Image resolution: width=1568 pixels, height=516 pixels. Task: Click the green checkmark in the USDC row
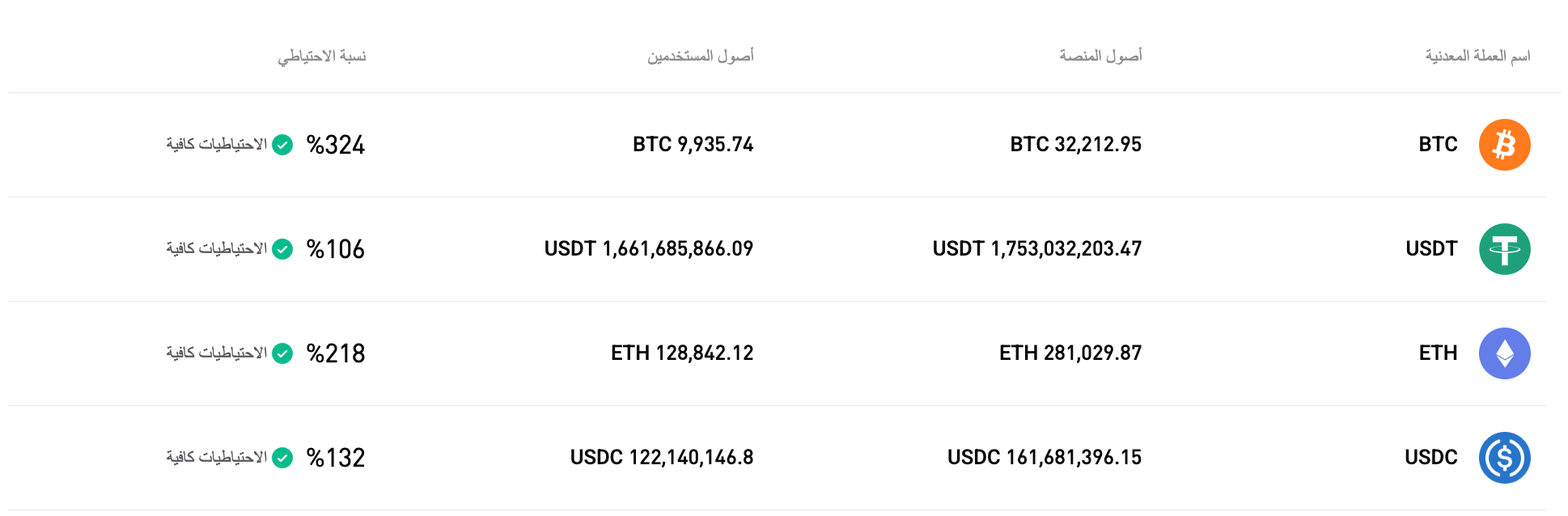coord(282,459)
